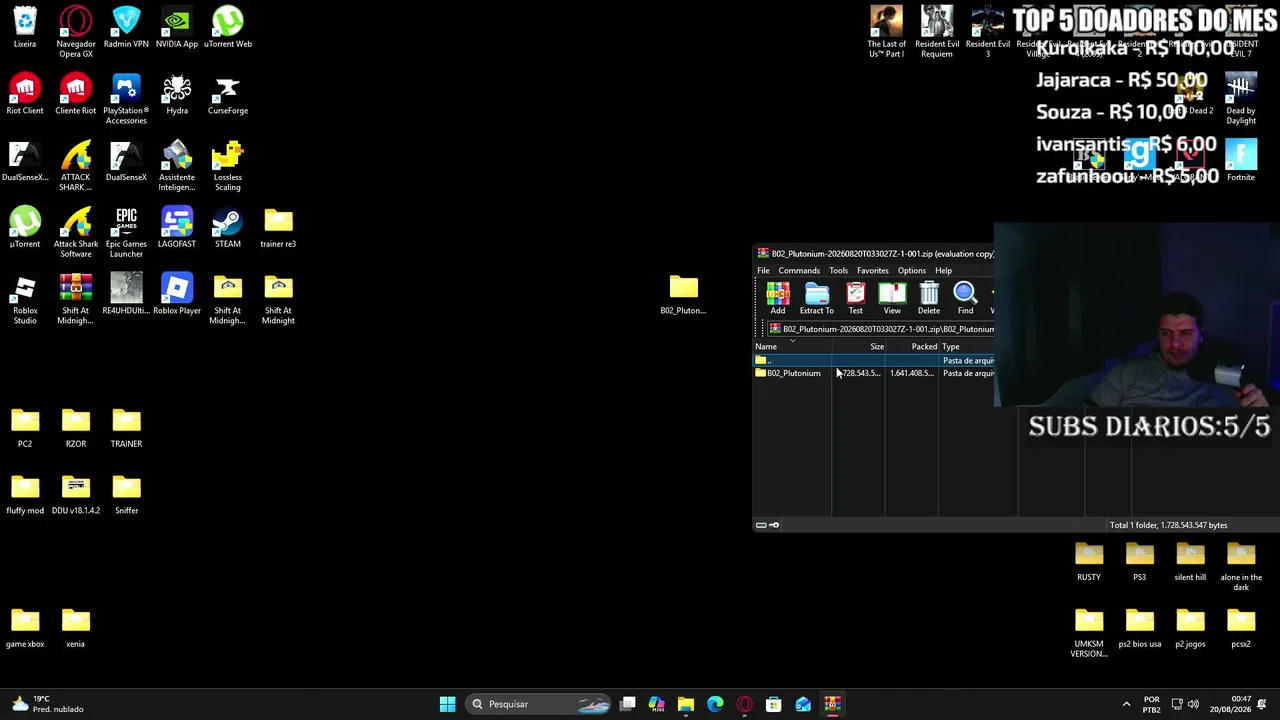Click the WinRAR archive path address field
Screen dimensions: 1280x720
click(882, 329)
